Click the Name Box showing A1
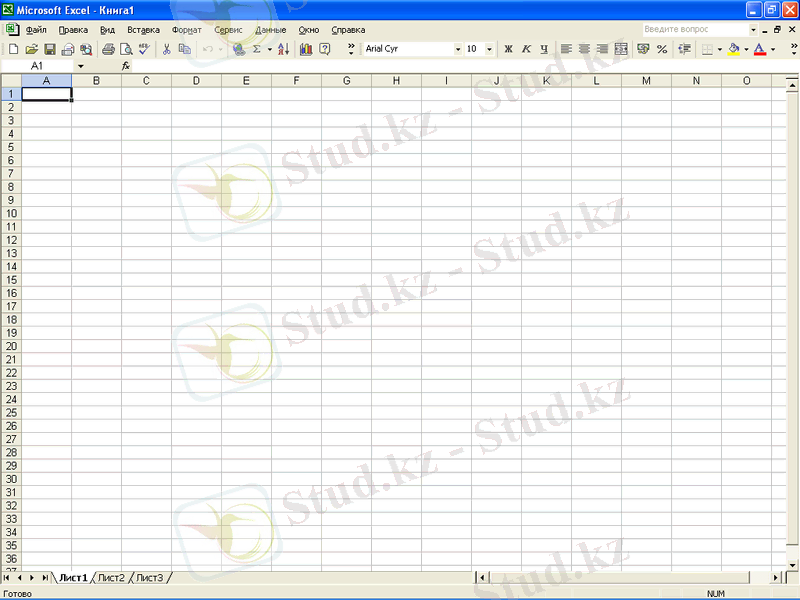Screen dimensions: 800x600 (x=38, y=66)
